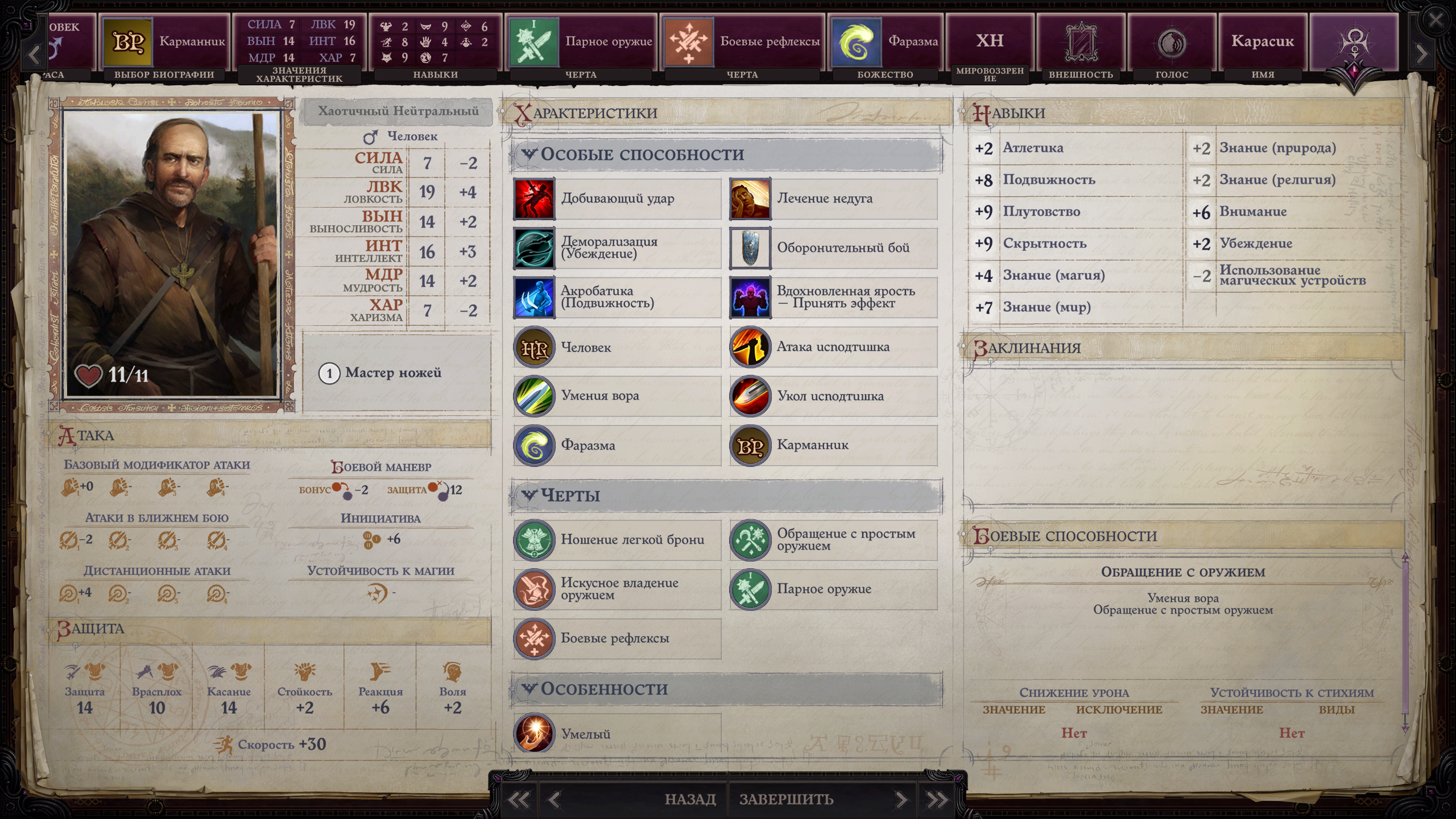Click the Завершить button

pos(786,799)
